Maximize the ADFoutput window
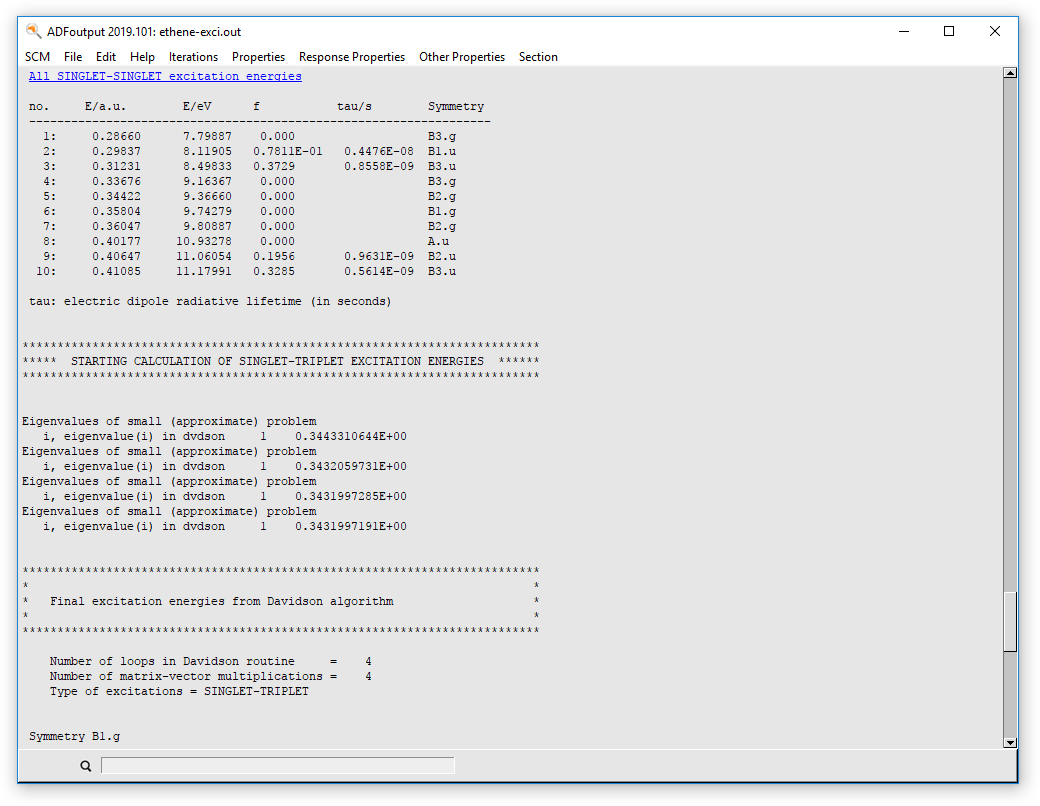This screenshot has width=1040, height=806. 949,31
